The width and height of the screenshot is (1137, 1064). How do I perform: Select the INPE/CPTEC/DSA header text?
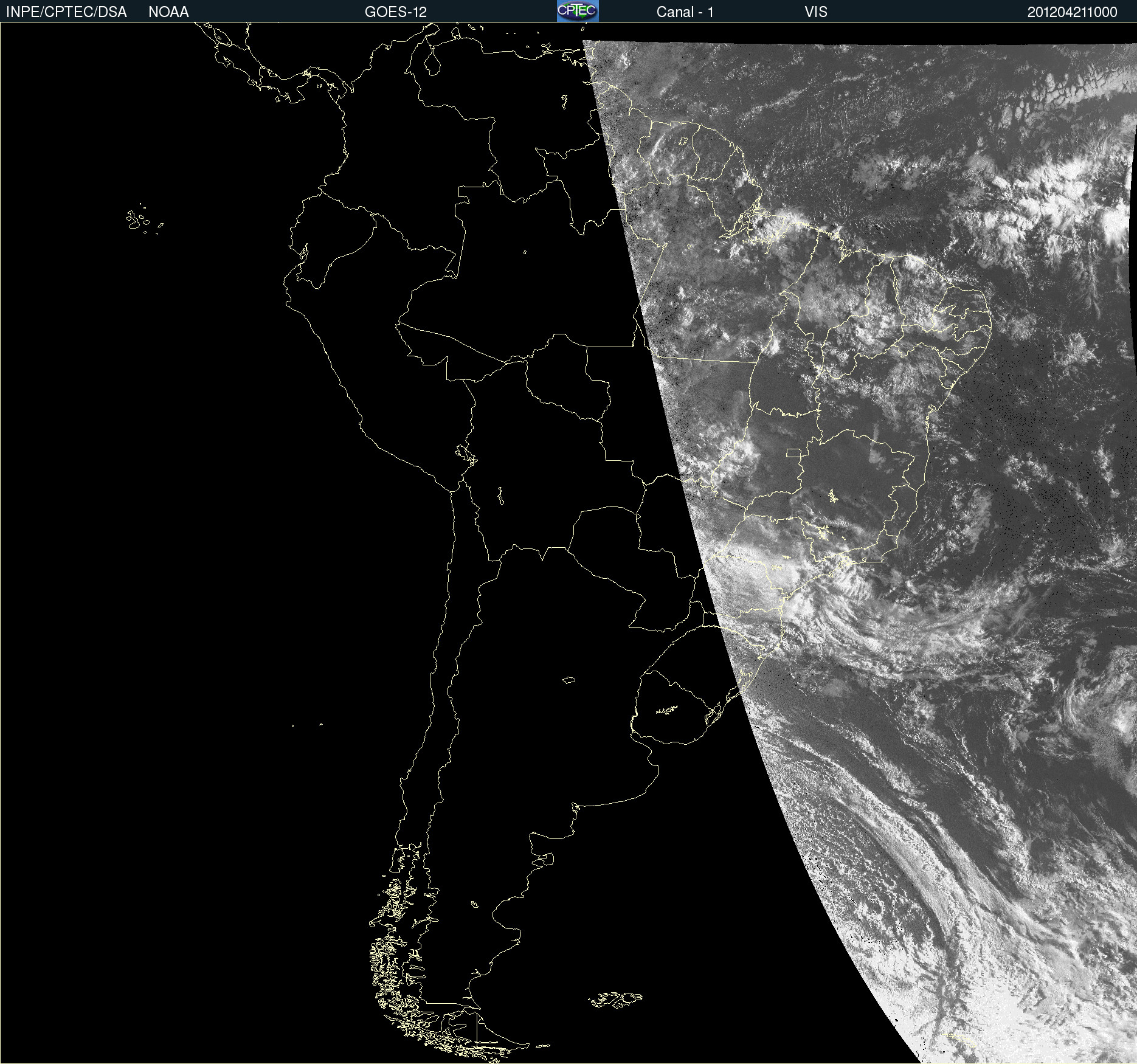(66, 12)
